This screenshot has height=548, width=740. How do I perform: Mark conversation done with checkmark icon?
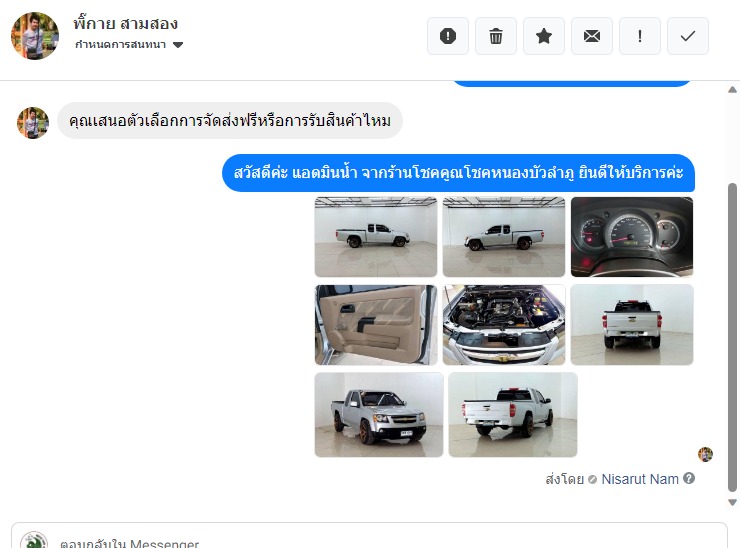(688, 36)
